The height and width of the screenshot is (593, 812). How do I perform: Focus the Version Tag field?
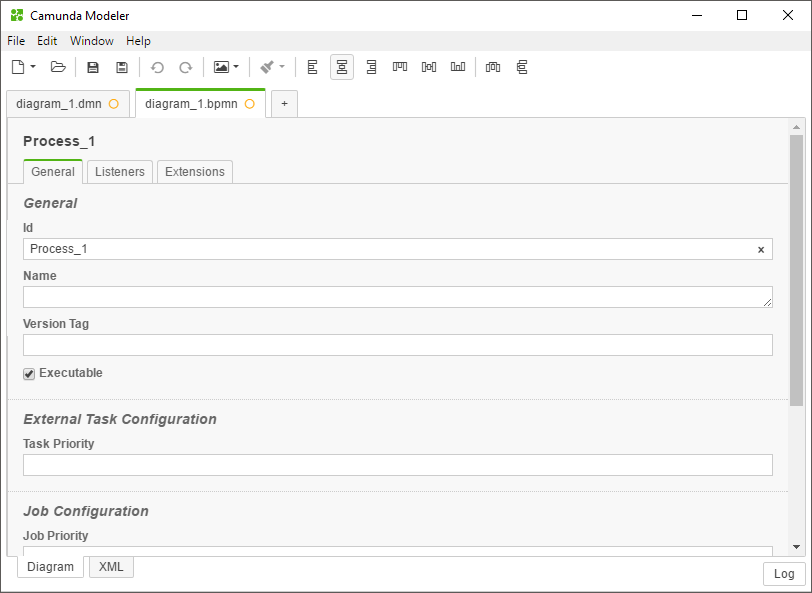click(x=398, y=345)
